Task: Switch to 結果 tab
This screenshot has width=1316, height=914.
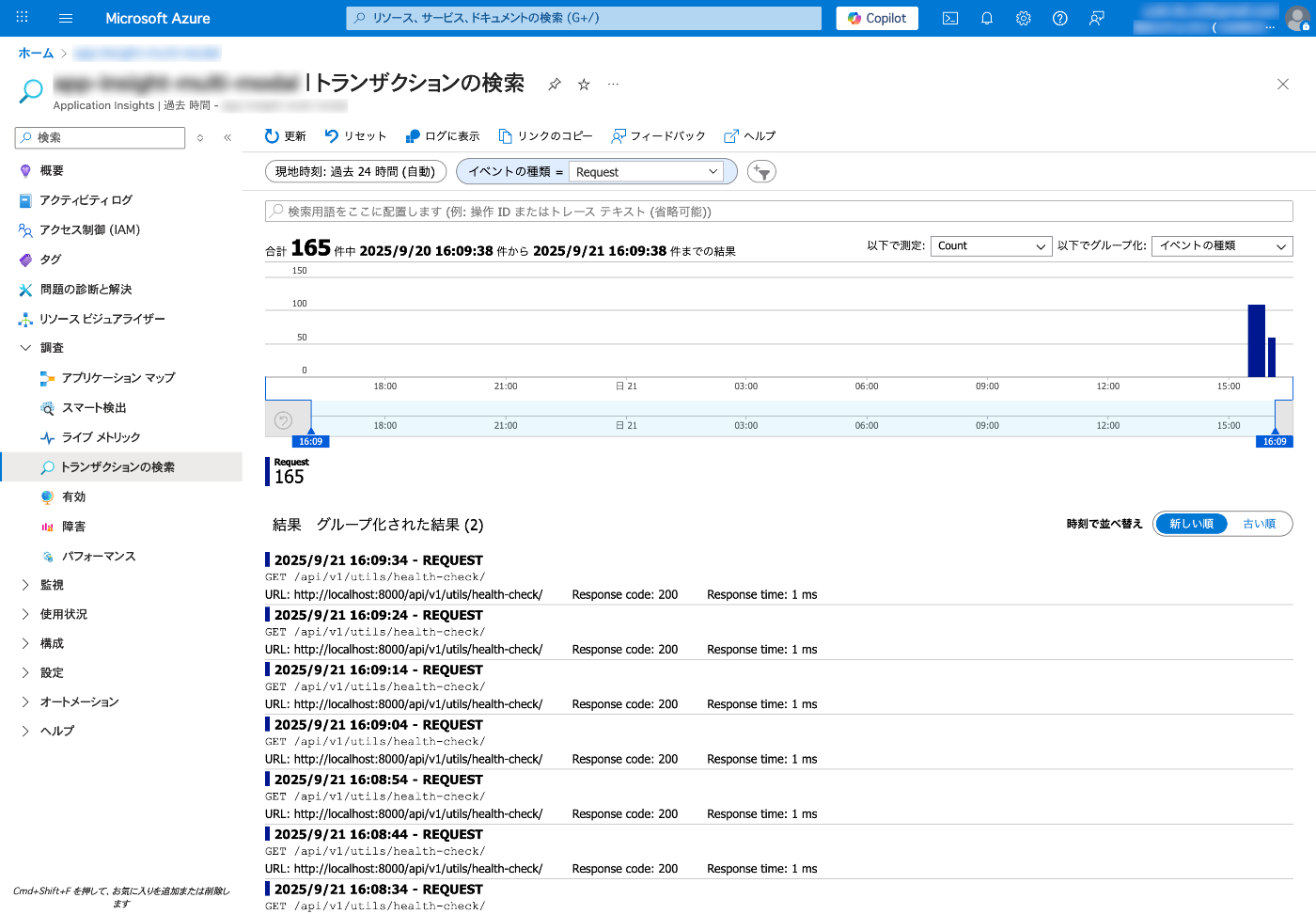Action: (287, 525)
